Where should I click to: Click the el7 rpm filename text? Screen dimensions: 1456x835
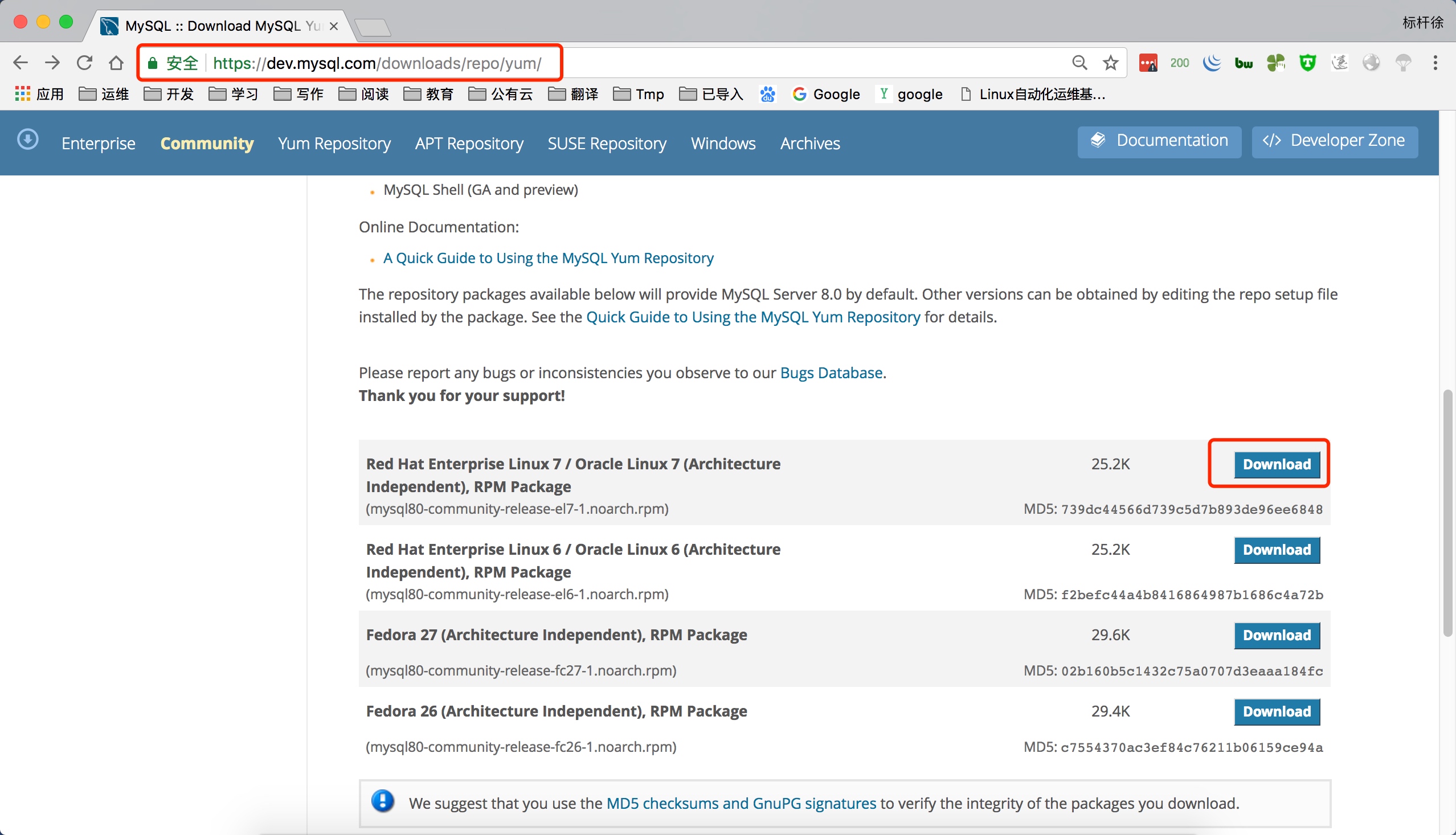pyautogui.click(x=517, y=509)
